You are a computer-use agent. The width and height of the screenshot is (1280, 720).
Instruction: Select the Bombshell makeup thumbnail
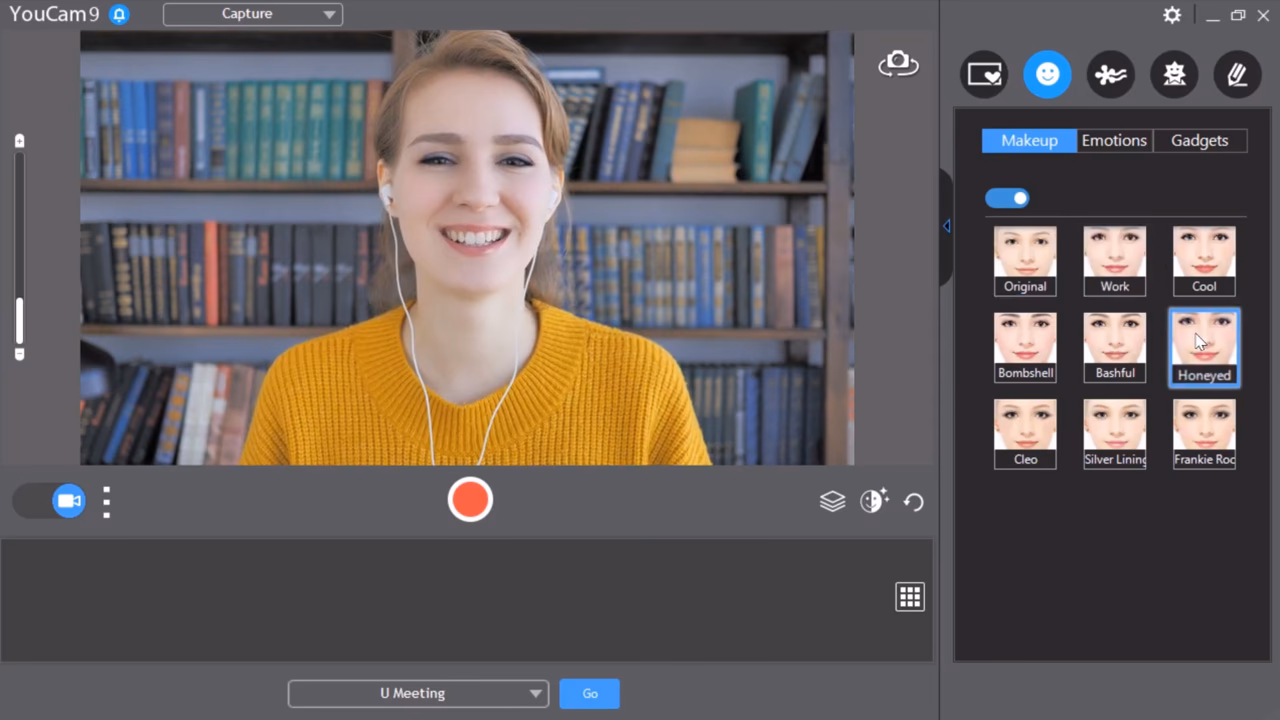(1025, 347)
